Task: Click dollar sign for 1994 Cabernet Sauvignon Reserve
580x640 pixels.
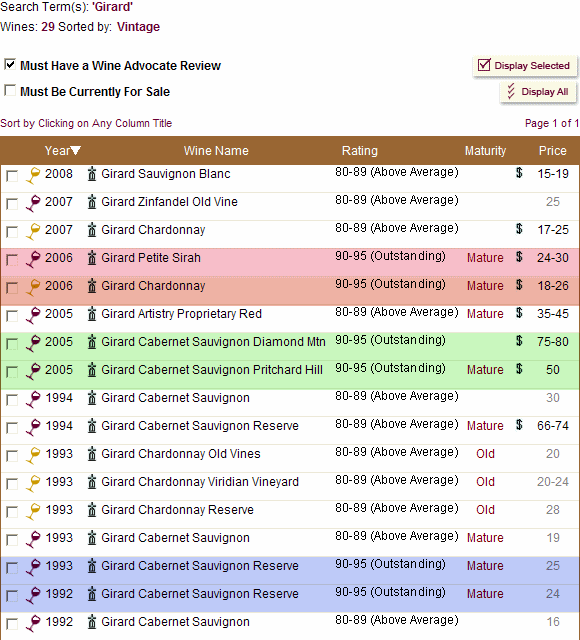Action: [x=519, y=425]
